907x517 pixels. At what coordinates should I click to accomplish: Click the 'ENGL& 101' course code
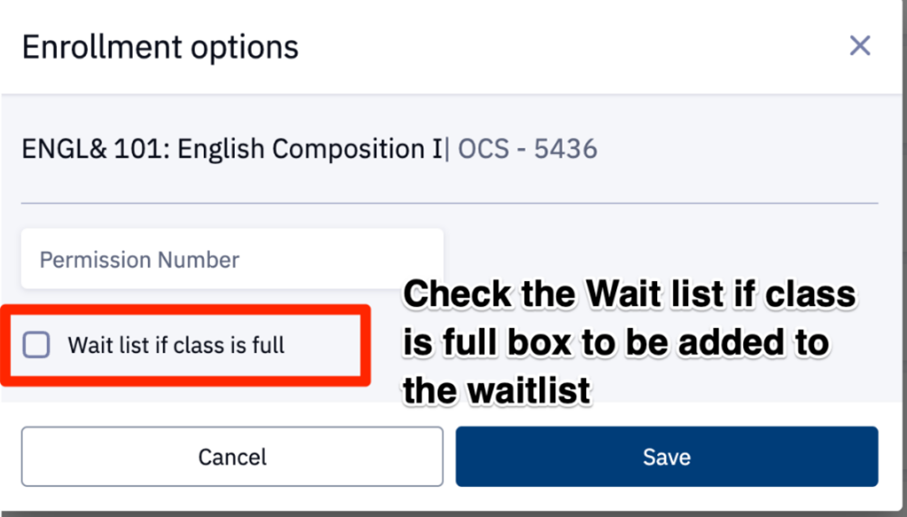pos(72,150)
